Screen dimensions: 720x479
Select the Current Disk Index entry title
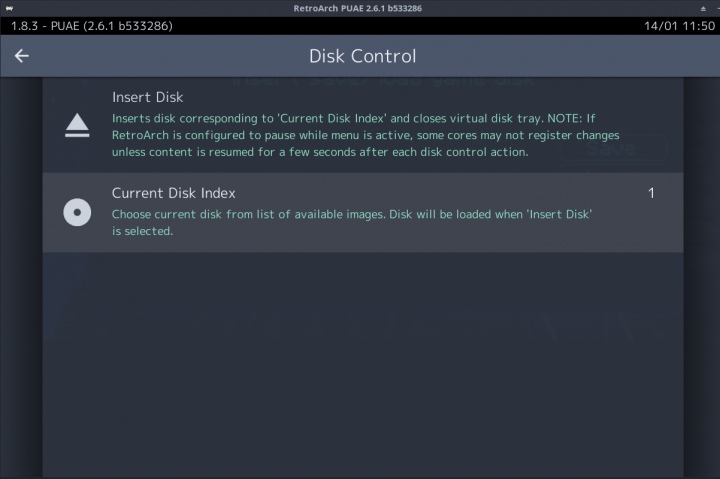click(x=173, y=193)
